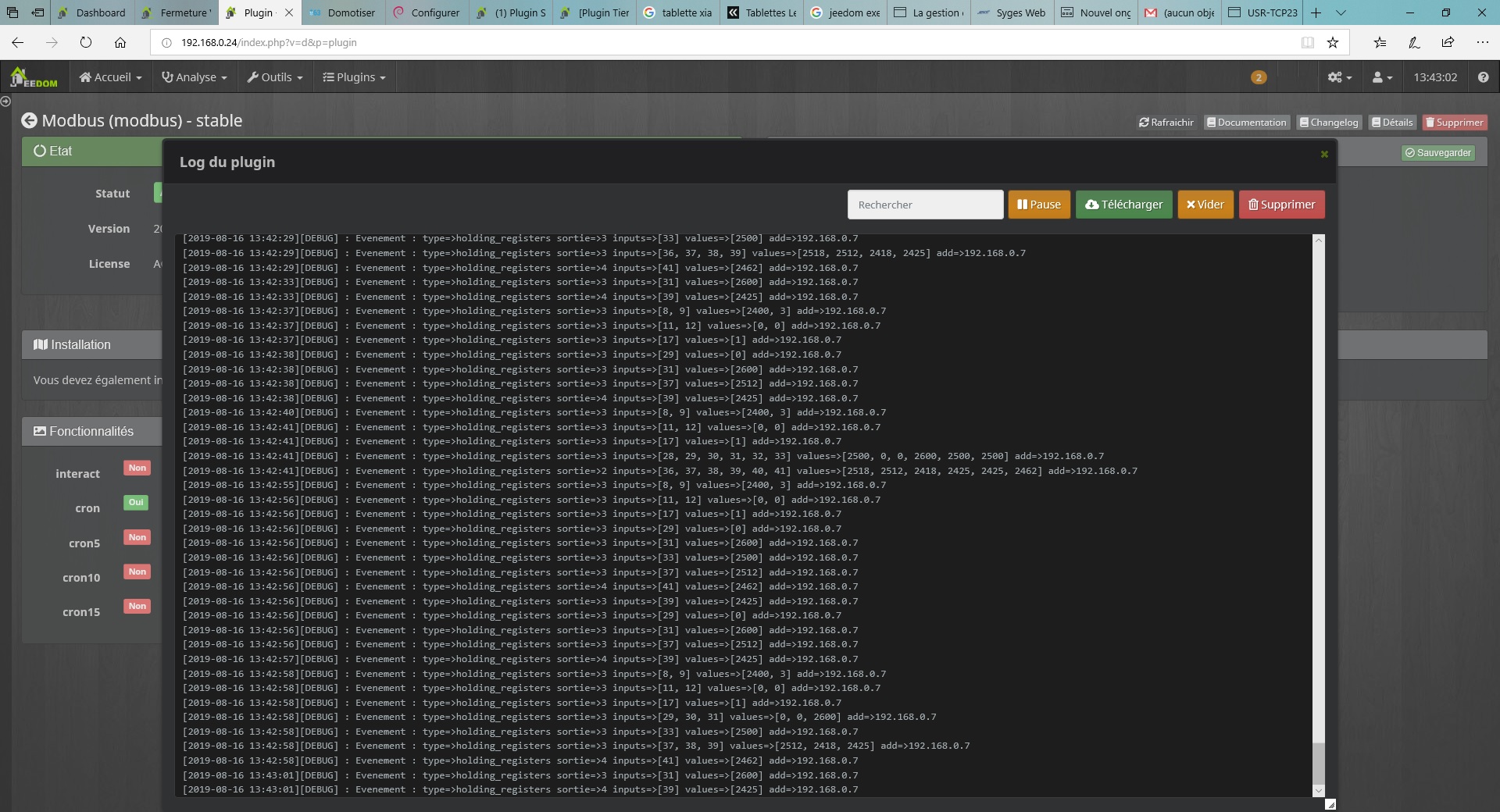Click the Etat panel header
Viewport: 1500px width, 812px height.
pyautogui.click(x=91, y=151)
